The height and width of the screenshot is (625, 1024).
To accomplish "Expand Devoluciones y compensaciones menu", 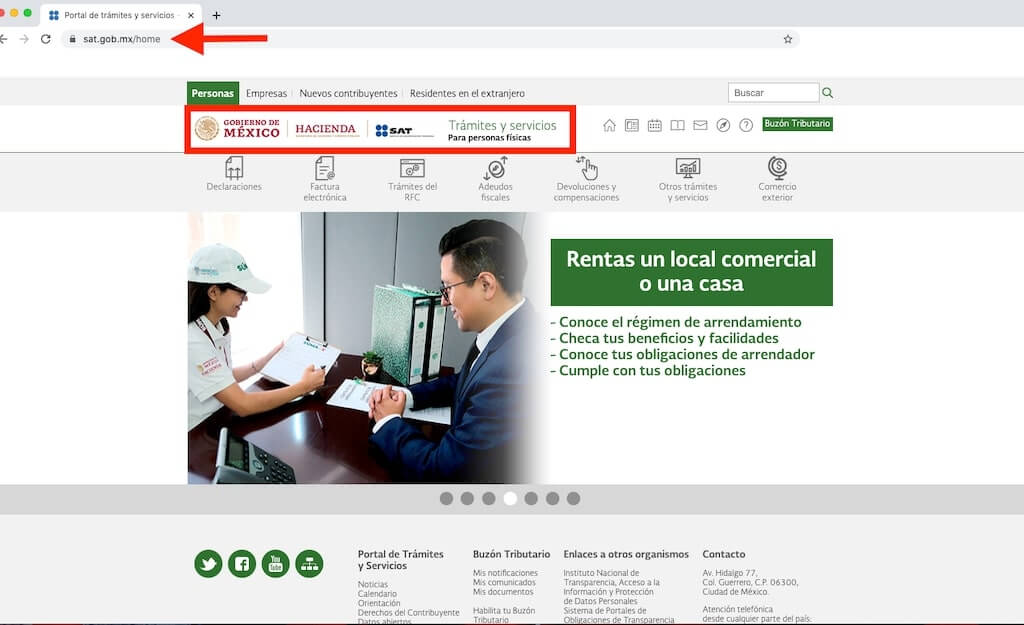I will 586,179.
